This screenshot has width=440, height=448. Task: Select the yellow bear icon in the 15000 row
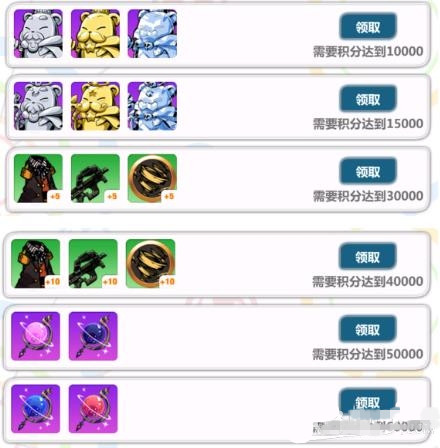pyautogui.click(x=95, y=106)
